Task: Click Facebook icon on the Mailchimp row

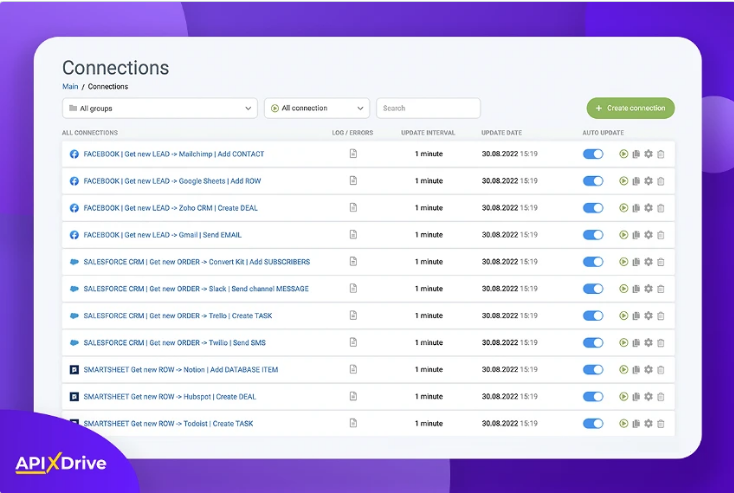Action: (74, 154)
